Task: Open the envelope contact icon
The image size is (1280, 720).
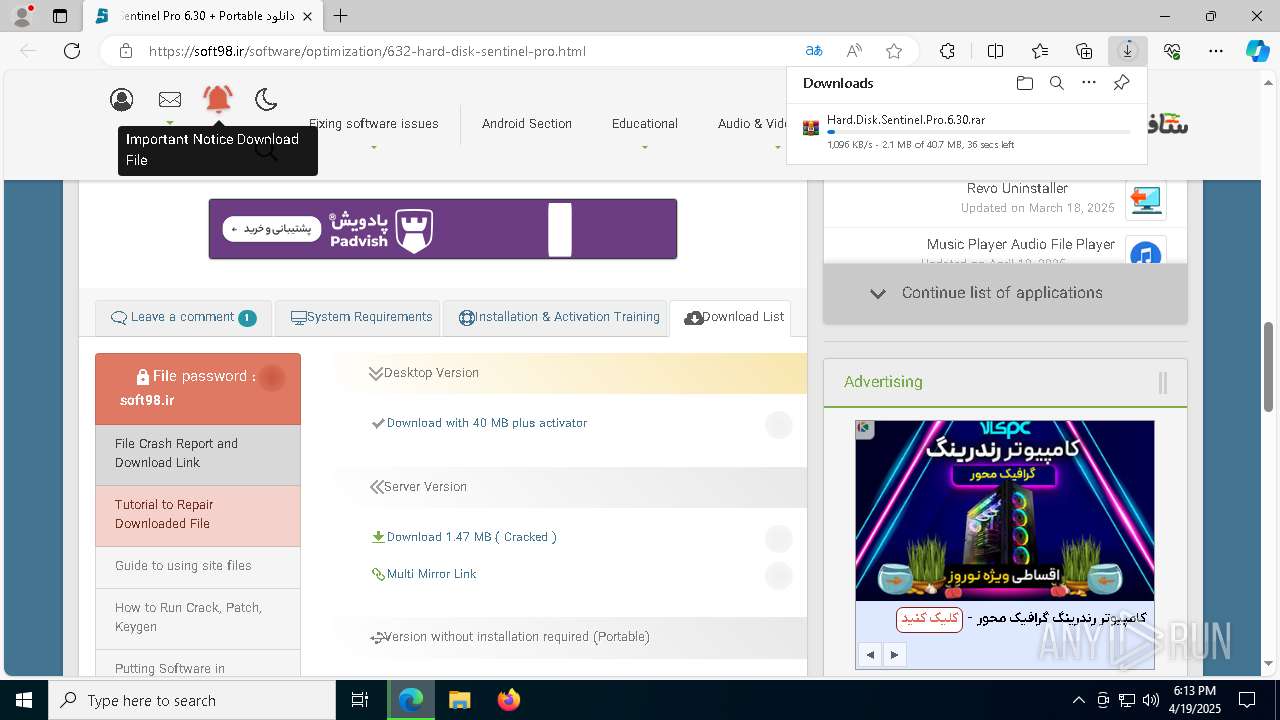Action: coord(170,99)
